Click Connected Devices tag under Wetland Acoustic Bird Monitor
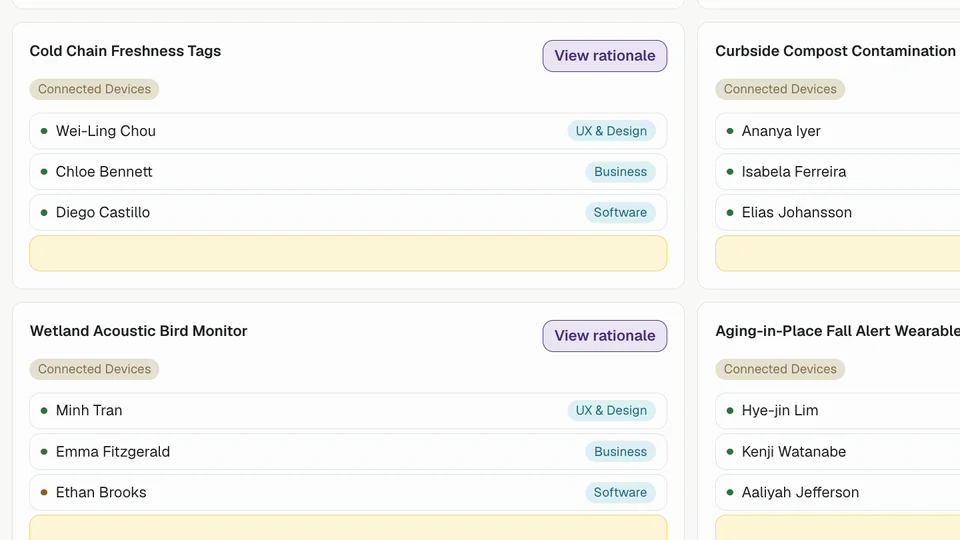This screenshot has height=540, width=960. (x=94, y=369)
